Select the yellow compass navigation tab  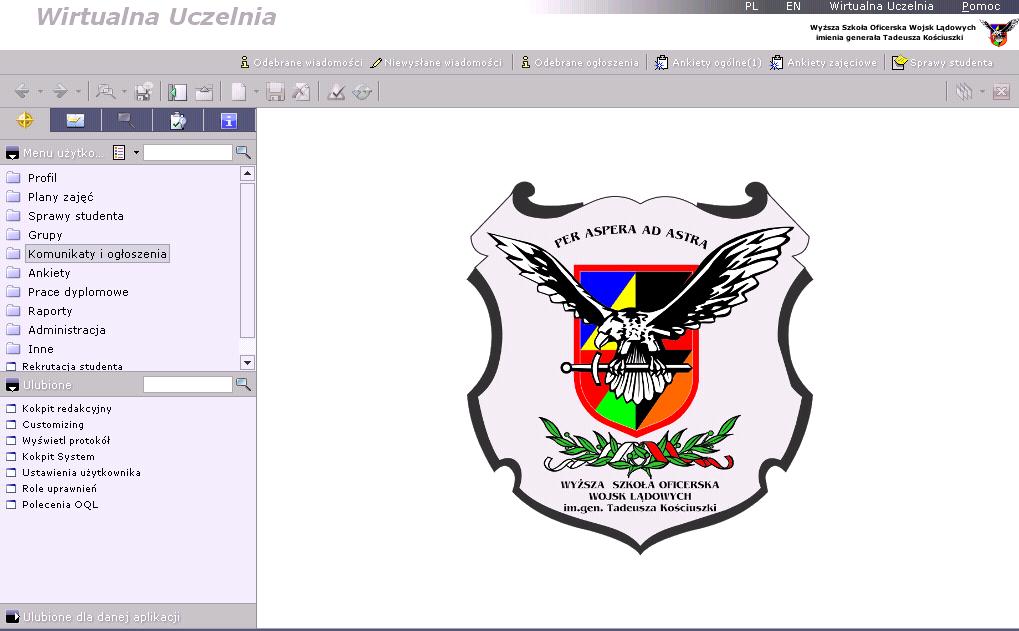click(25, 120)
